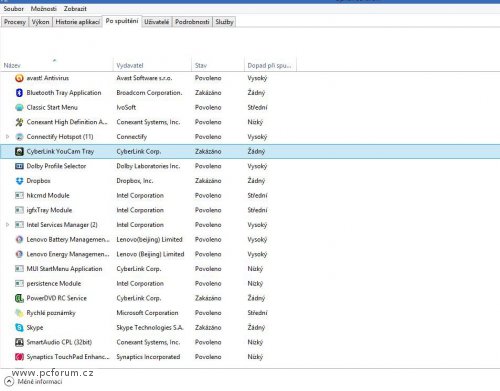Screen dimensions: 500x391
Task: Click Žádný impact in PowerDVD RC Service row
Action: pyautogui.click(x=256, y=298)
